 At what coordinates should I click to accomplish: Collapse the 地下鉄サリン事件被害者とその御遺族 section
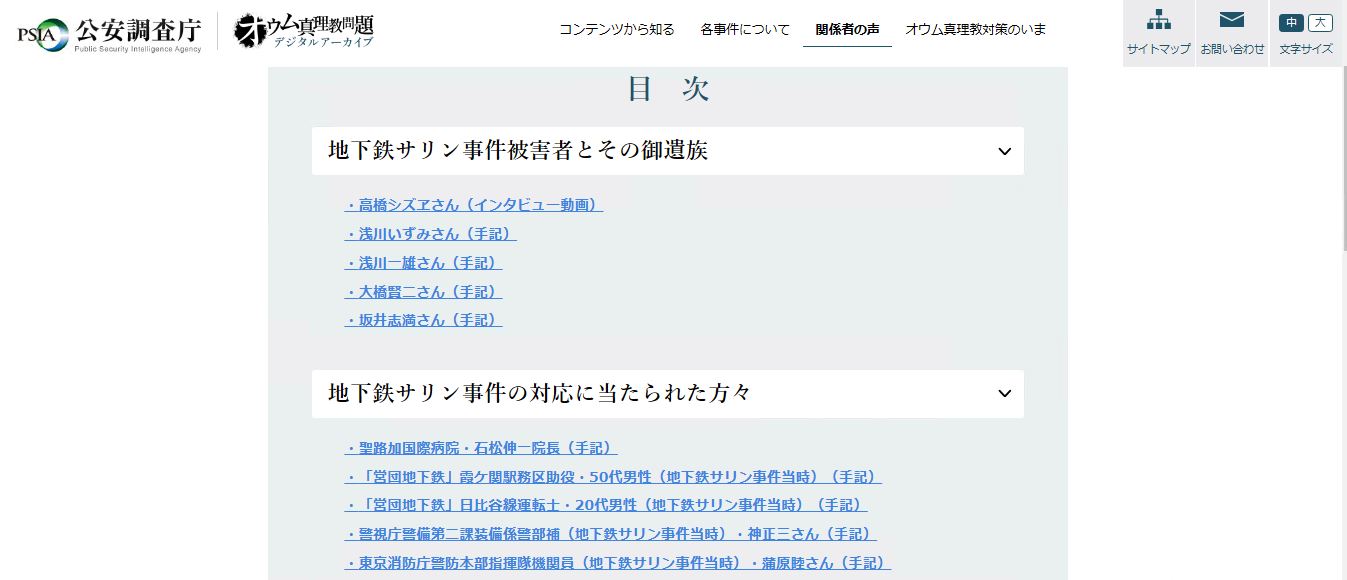pyautogui.click(x=1003, y=151)
